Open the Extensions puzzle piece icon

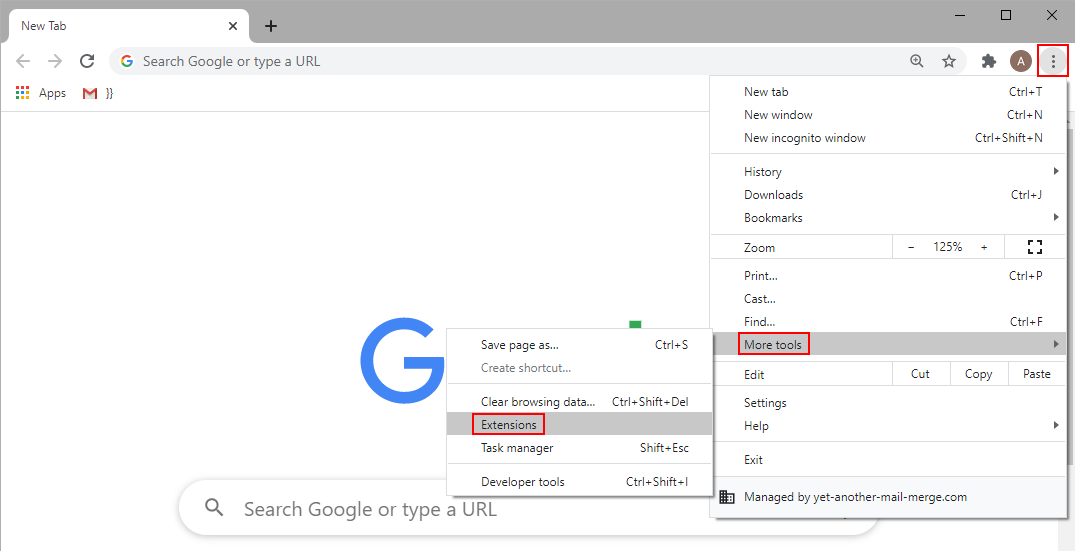[989, 61]
